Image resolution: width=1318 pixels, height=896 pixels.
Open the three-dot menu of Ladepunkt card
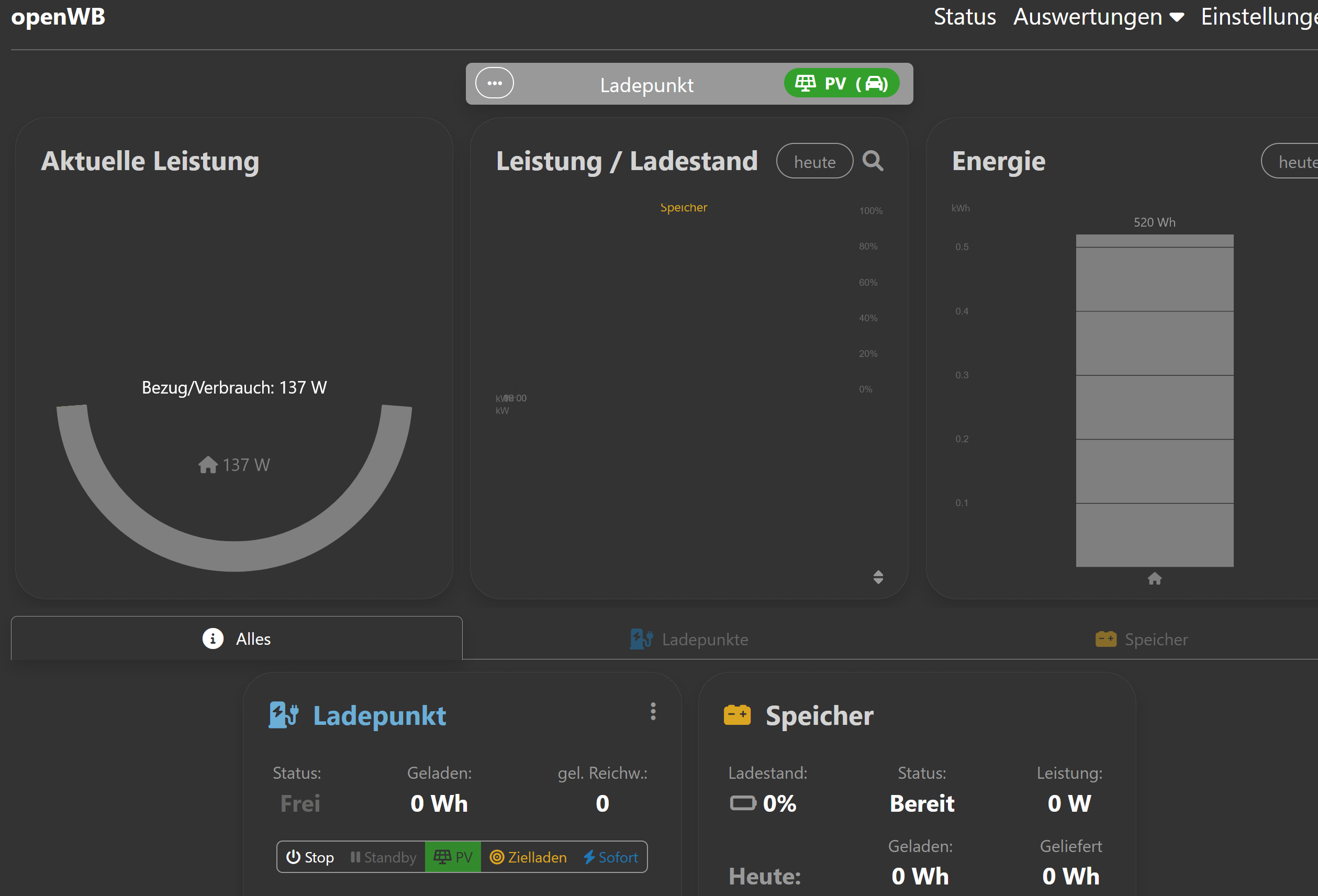click(x=653, y=711)
